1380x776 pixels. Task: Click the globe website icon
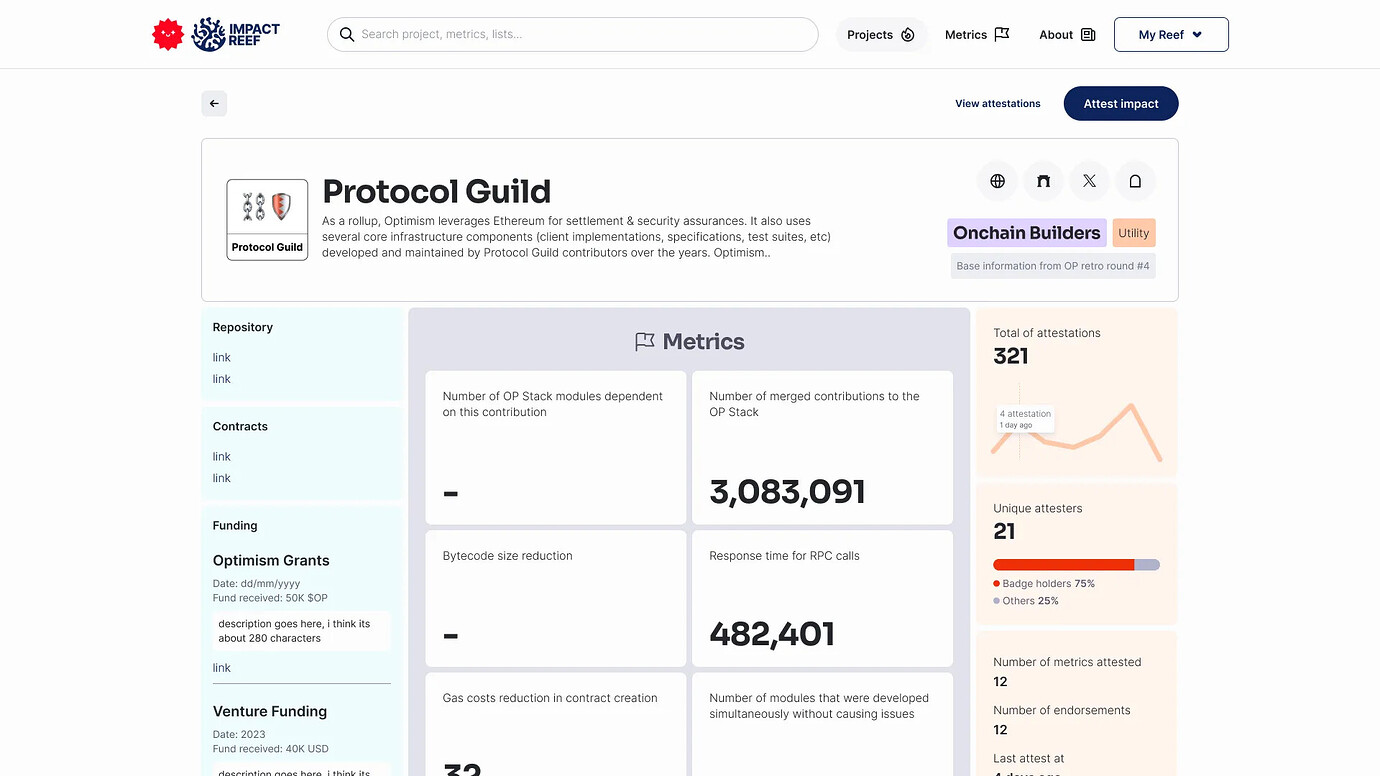(x=997, y=181)
